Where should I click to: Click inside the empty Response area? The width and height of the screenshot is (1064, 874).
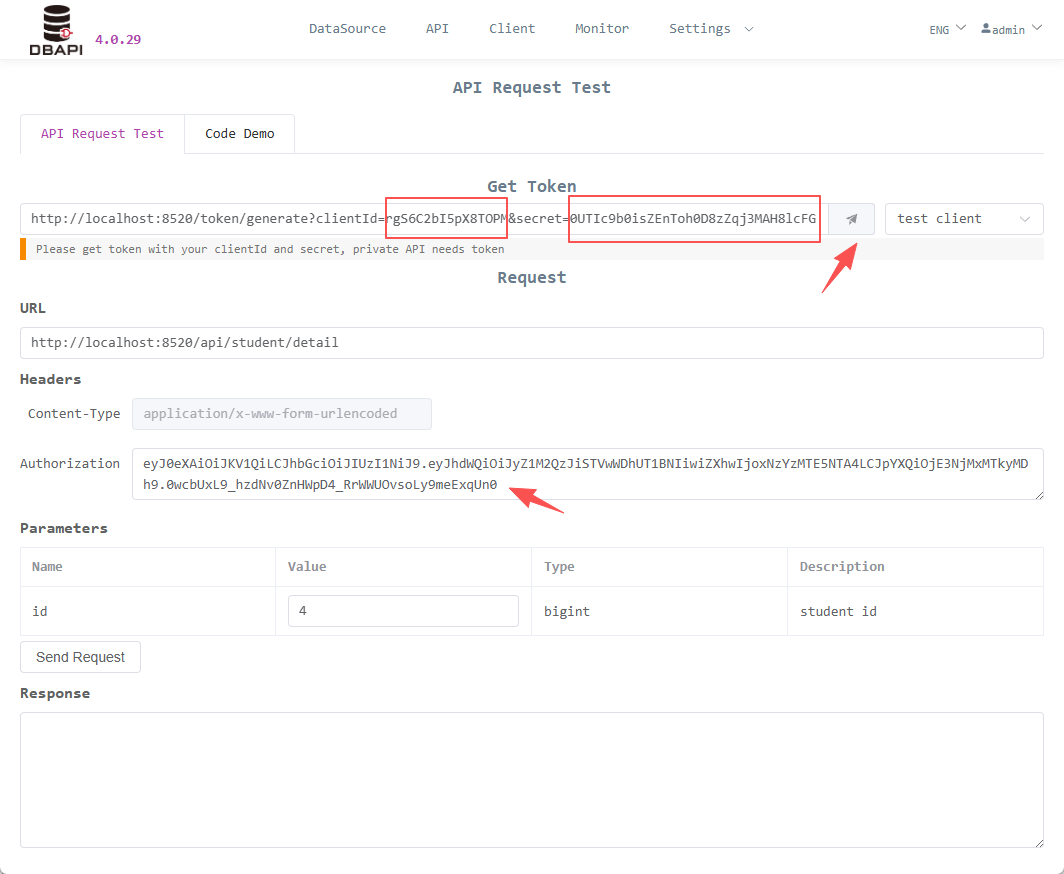531,780
